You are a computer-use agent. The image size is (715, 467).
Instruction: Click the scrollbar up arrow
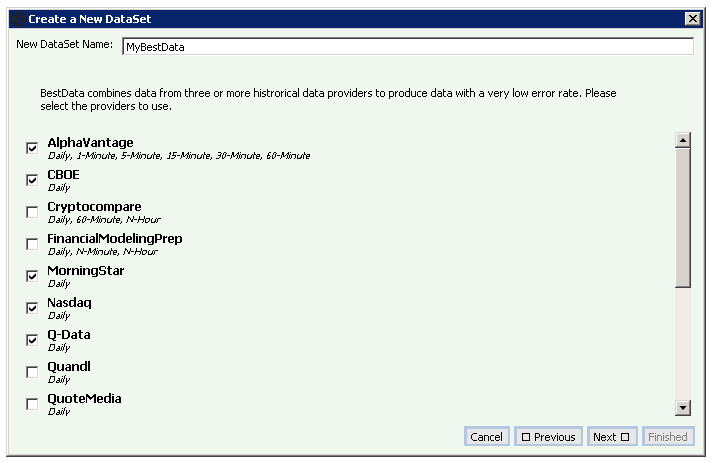pyautogui.click(x=684, y=140)
